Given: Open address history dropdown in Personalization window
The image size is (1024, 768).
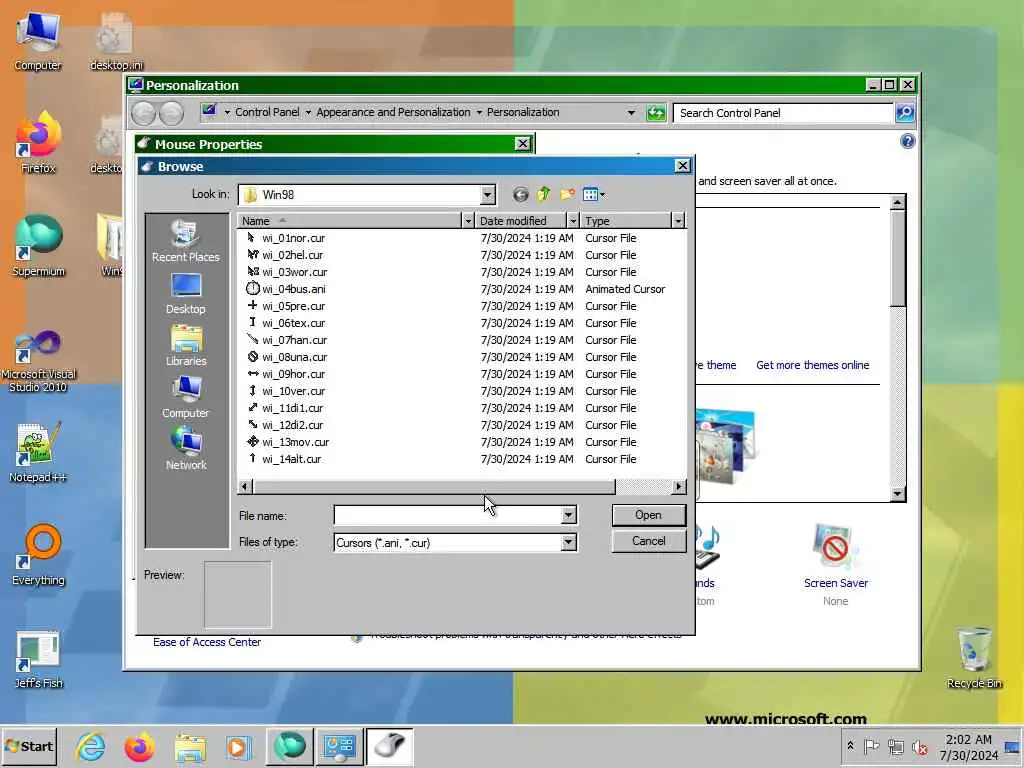Looking at the screenshot, I should (631, 113).
